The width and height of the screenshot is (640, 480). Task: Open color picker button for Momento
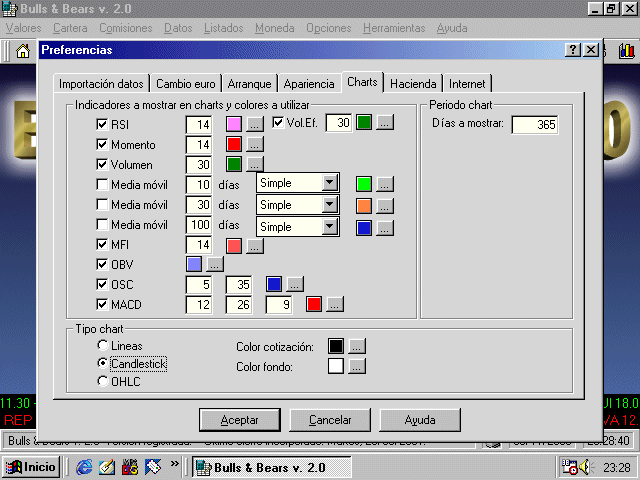click(x=254, y=144)
